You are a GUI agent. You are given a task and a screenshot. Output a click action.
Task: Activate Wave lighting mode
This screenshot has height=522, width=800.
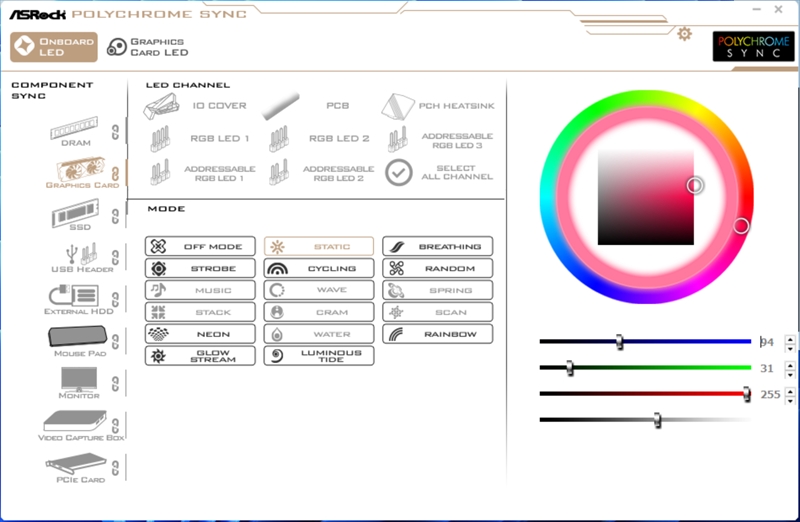[319, 290]
